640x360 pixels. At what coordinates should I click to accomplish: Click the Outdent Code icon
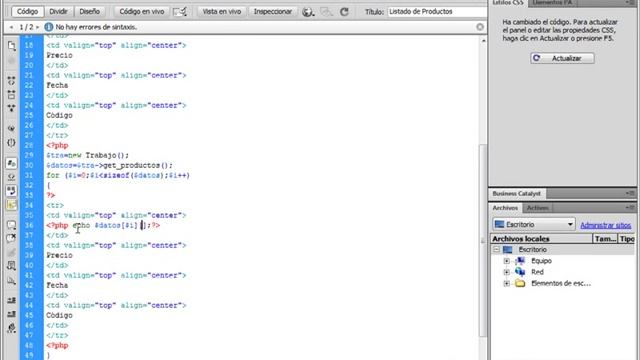click(x=11, y=314)
